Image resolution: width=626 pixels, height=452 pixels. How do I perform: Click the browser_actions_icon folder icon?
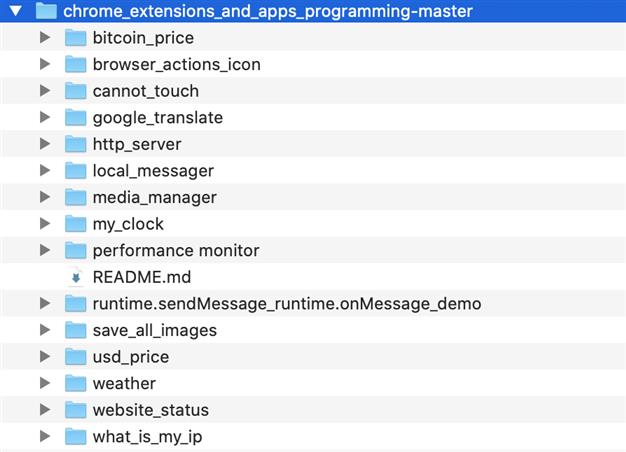coord(75,64)
